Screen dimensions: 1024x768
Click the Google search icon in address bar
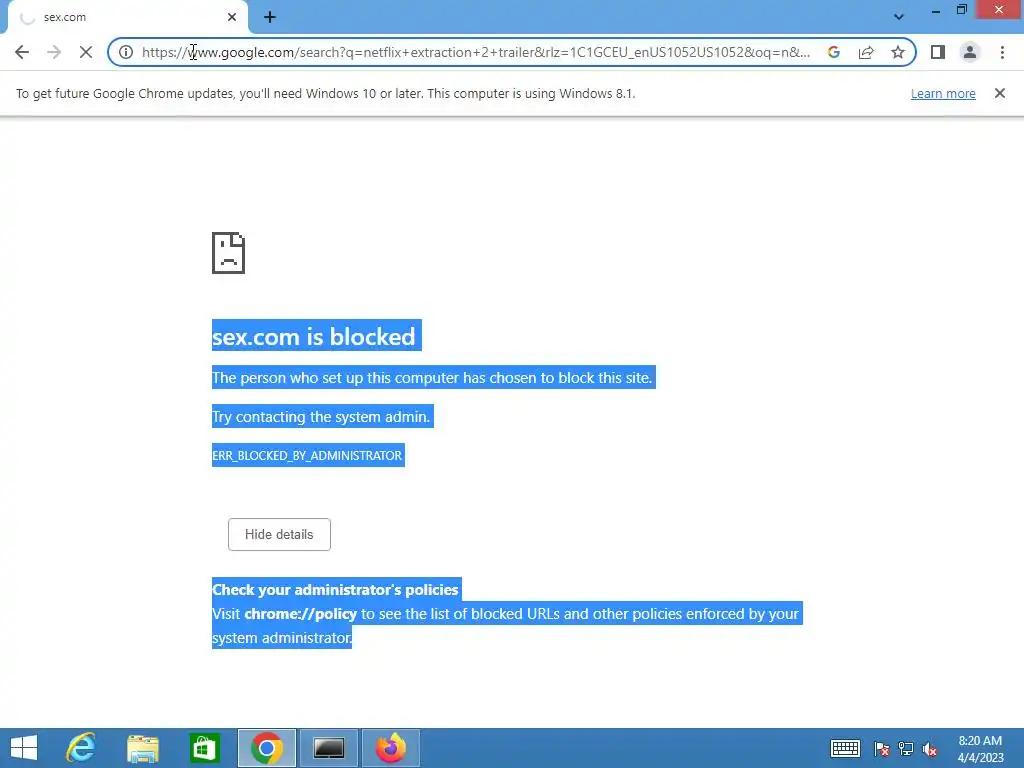[x=834, y=52]
